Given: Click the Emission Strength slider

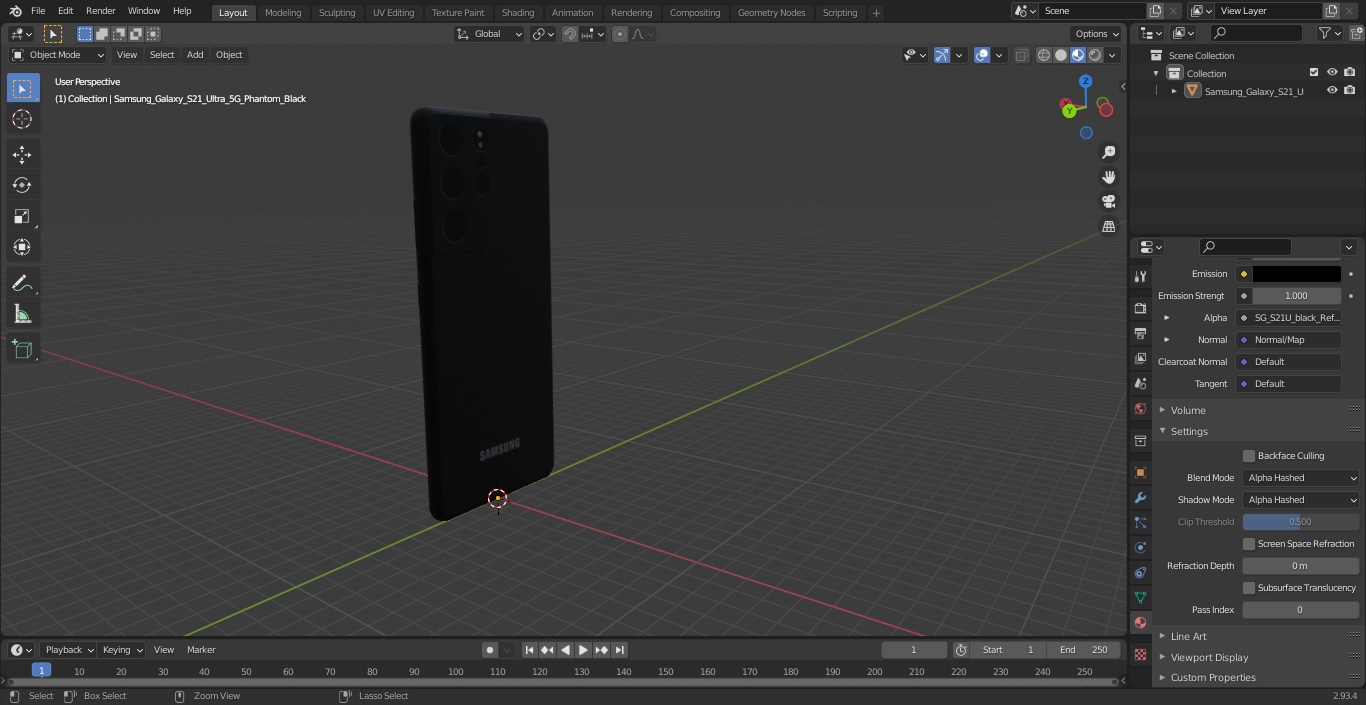Looking at the screenshot, I should point(1296,296).
